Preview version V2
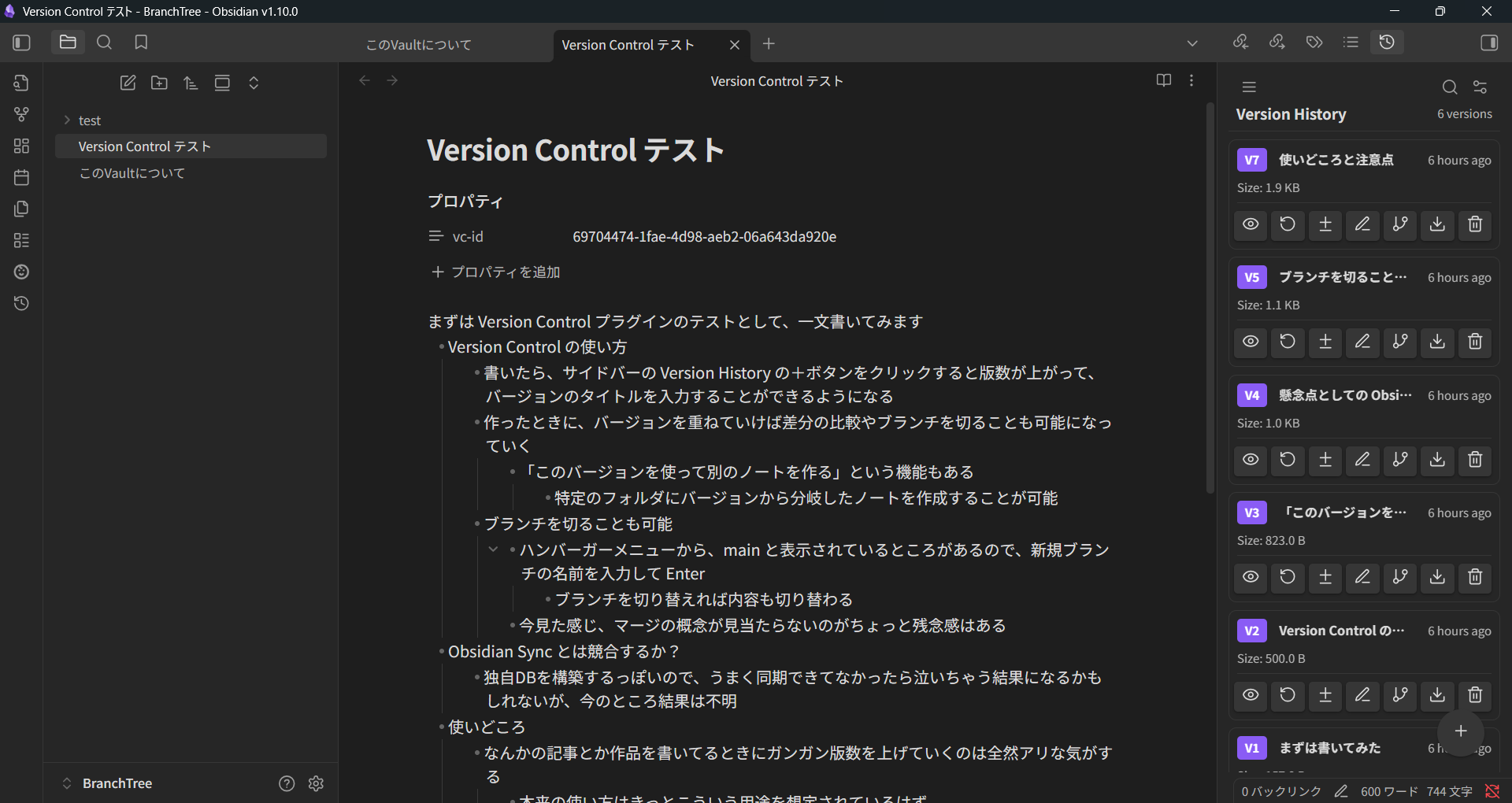 click(1251, 695)
